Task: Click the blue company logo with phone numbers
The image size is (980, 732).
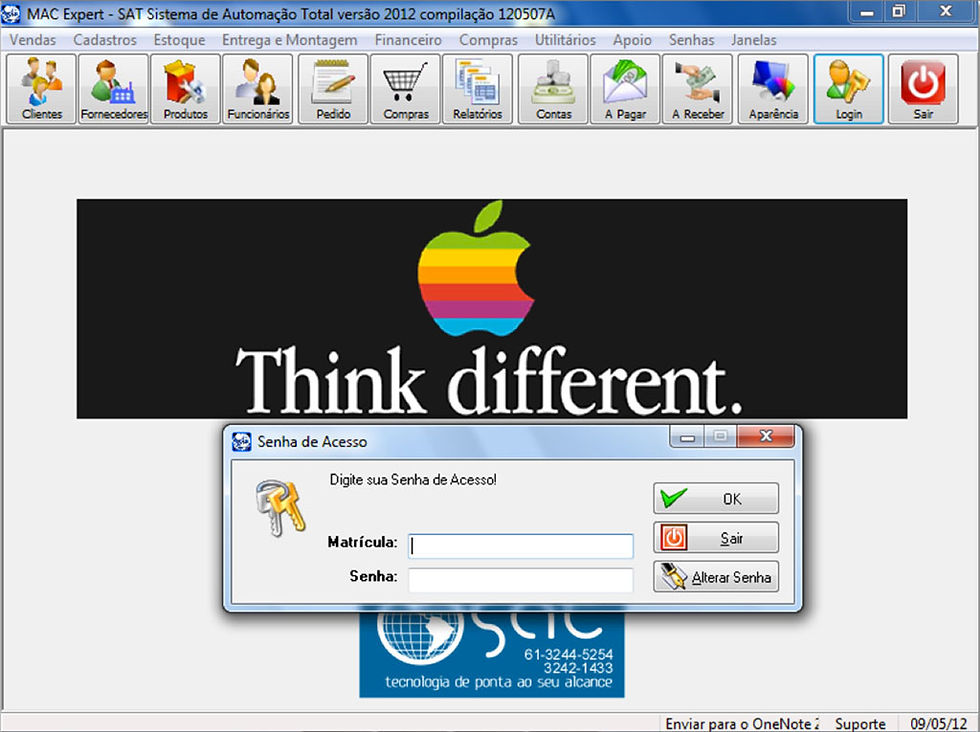Action: pyautogui.click(x=492, y=654)
